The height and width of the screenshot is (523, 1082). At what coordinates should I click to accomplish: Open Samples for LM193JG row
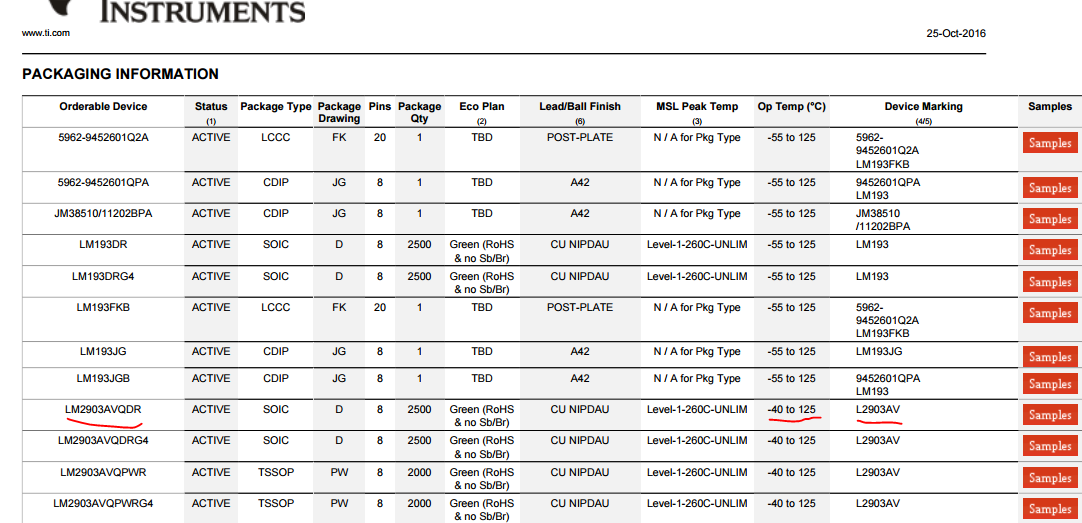coord(1050,357)
